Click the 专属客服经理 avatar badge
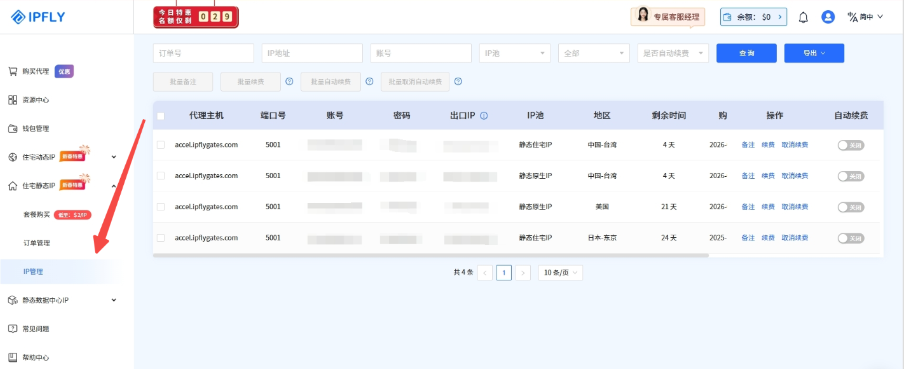Viewport: 904px width, 369px height. [668, 17]
